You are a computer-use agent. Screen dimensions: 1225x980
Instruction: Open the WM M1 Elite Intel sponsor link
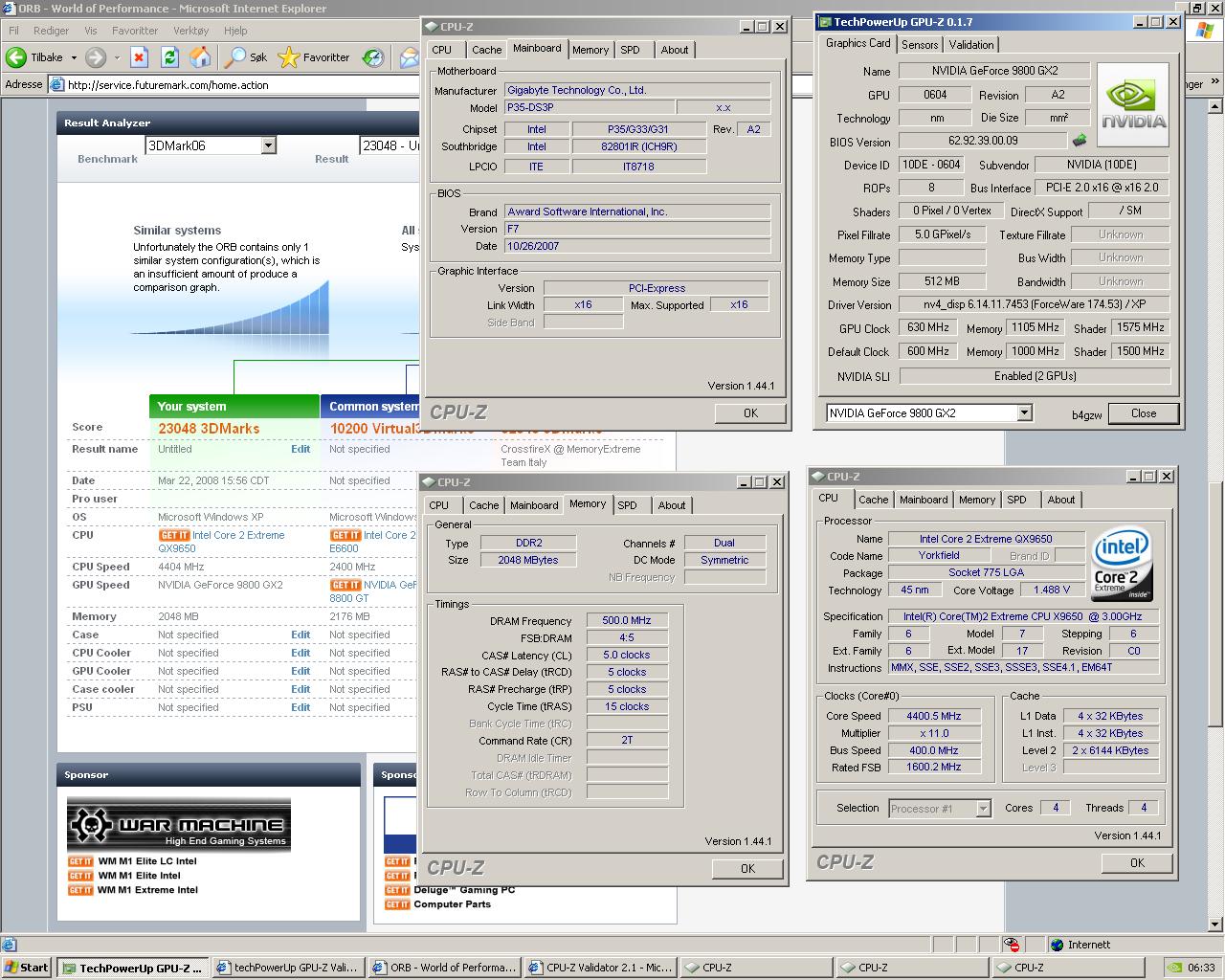click(139, 876)
